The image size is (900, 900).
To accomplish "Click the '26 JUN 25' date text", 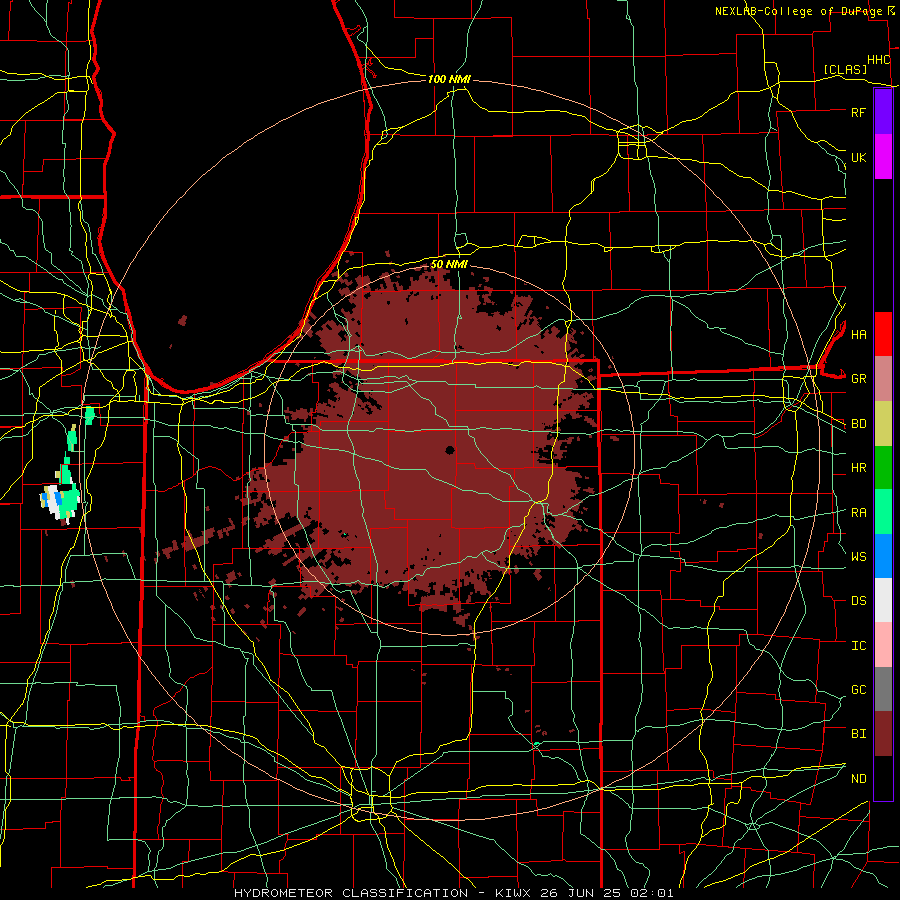I will (x=580, y=893).
